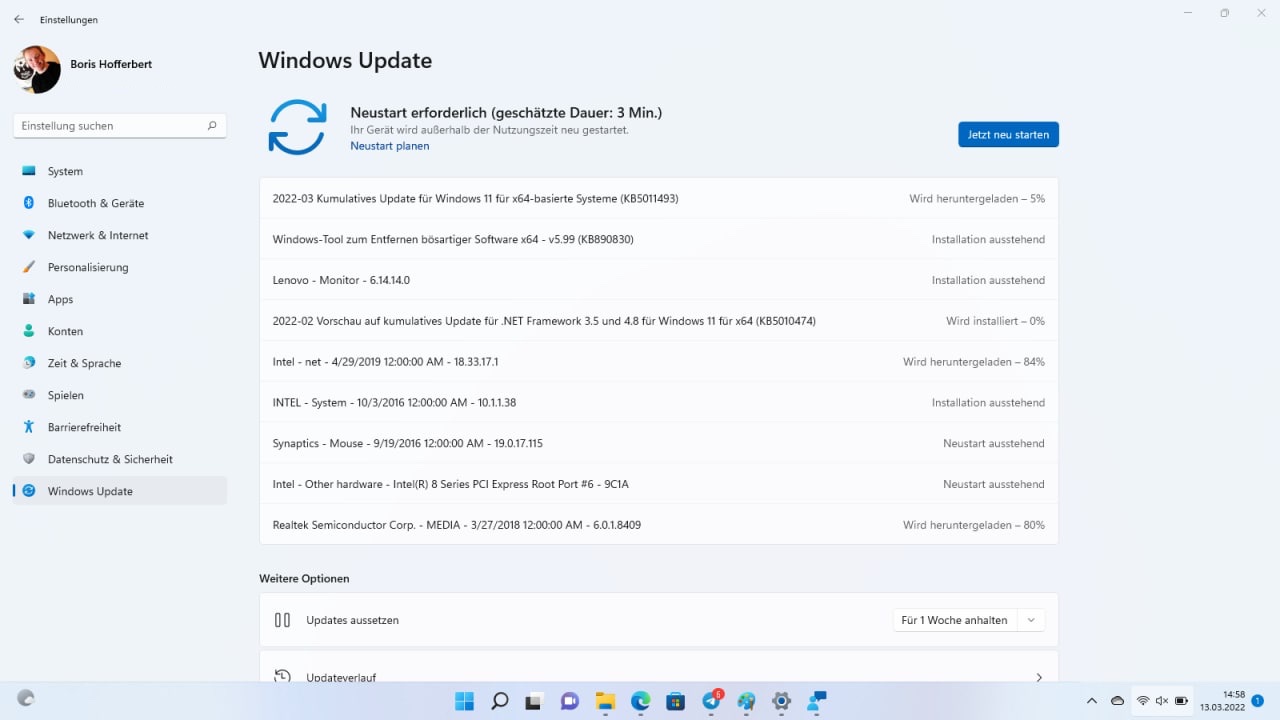
Task: Select the Spielen category
Action: (65, 395)
